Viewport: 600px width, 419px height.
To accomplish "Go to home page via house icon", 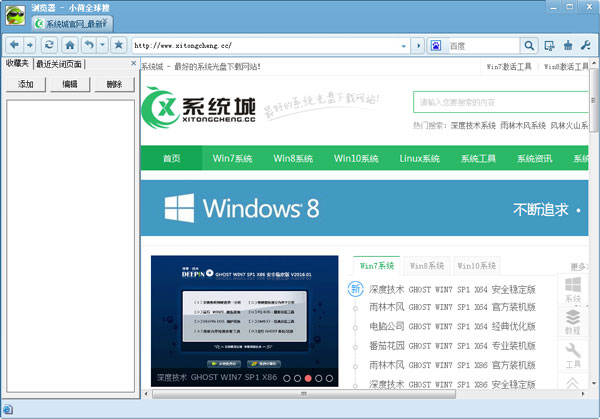I will [x=70, y=45].
